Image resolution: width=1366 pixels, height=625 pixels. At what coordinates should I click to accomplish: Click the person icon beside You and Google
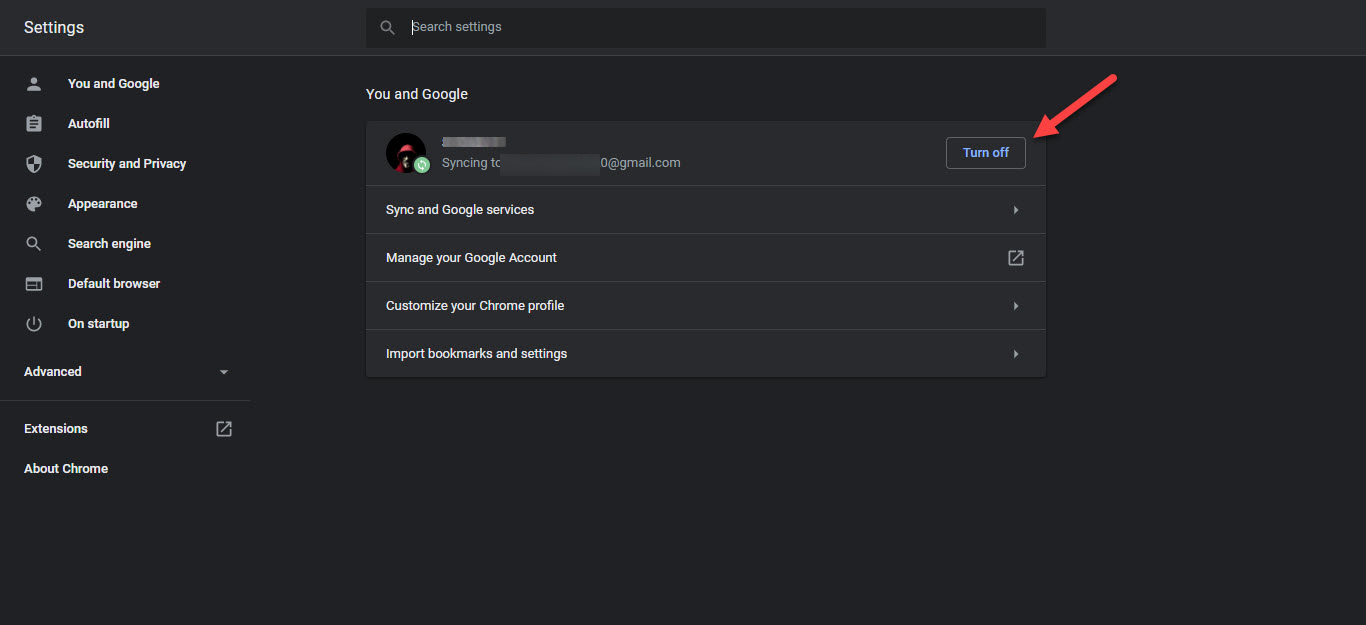click(34, 84)
